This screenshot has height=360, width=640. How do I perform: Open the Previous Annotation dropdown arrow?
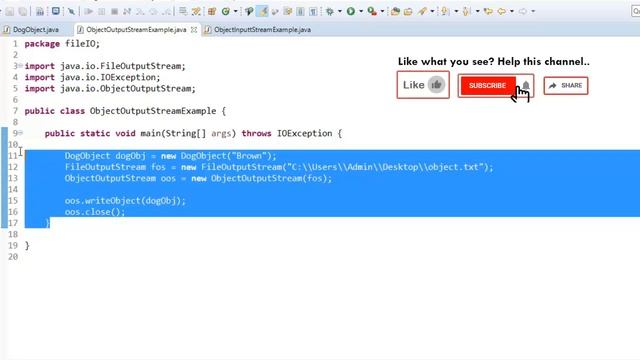pyautogui.click(x=477, y=11)
